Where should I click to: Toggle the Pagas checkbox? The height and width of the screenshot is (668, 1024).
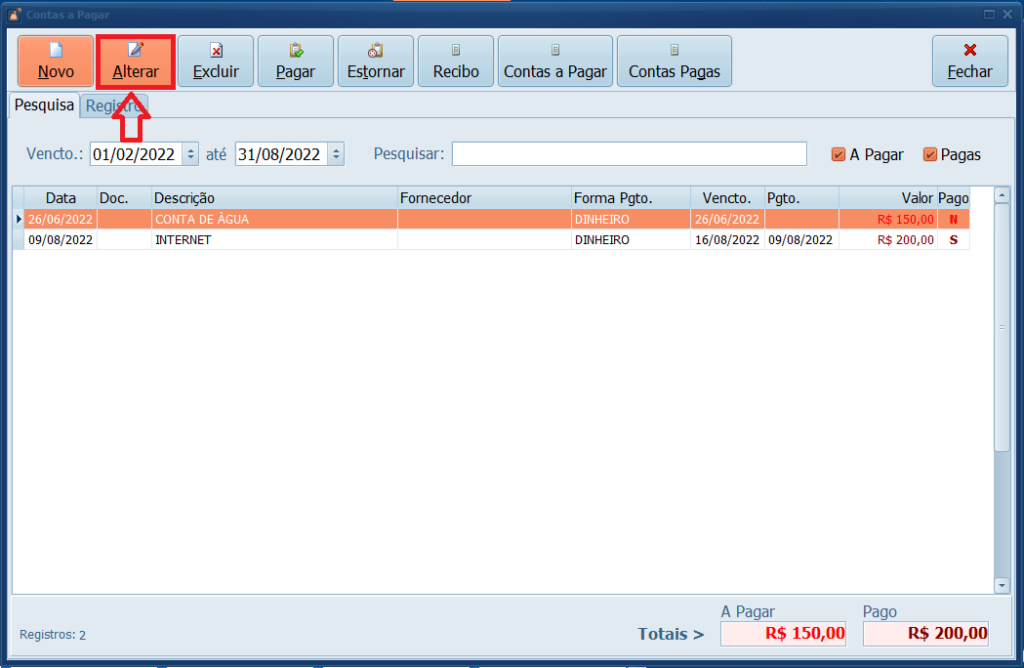[930, 155]
